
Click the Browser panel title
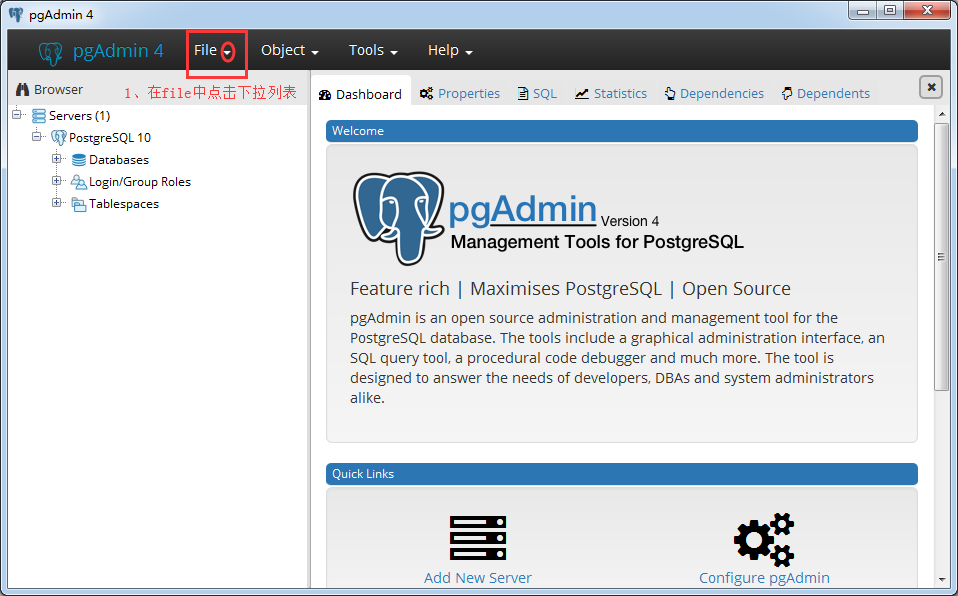click(x=58, y=90)
